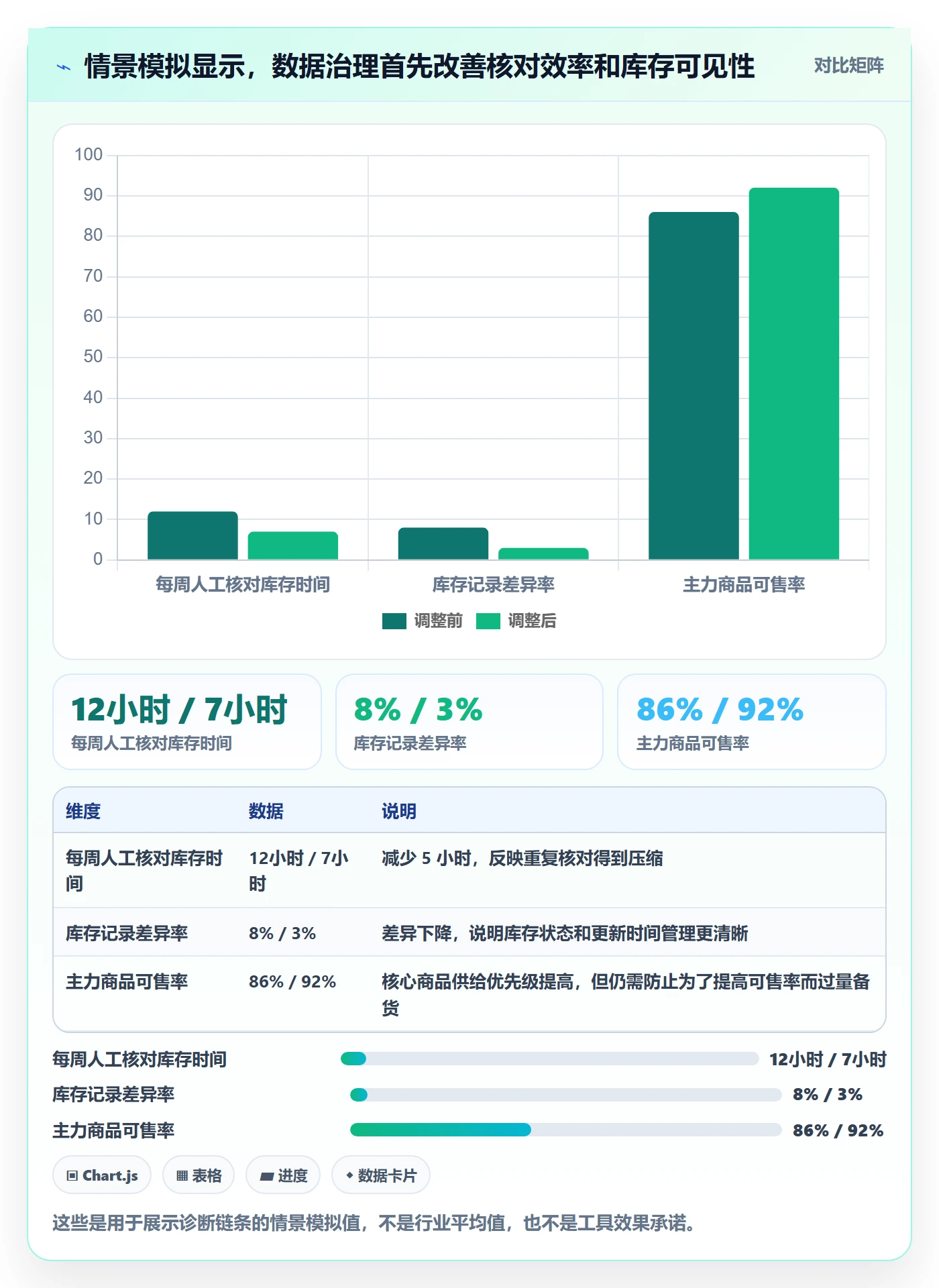Select the 86% / 92% data card
Screen dimensions: 939x1288
(752, 722)
